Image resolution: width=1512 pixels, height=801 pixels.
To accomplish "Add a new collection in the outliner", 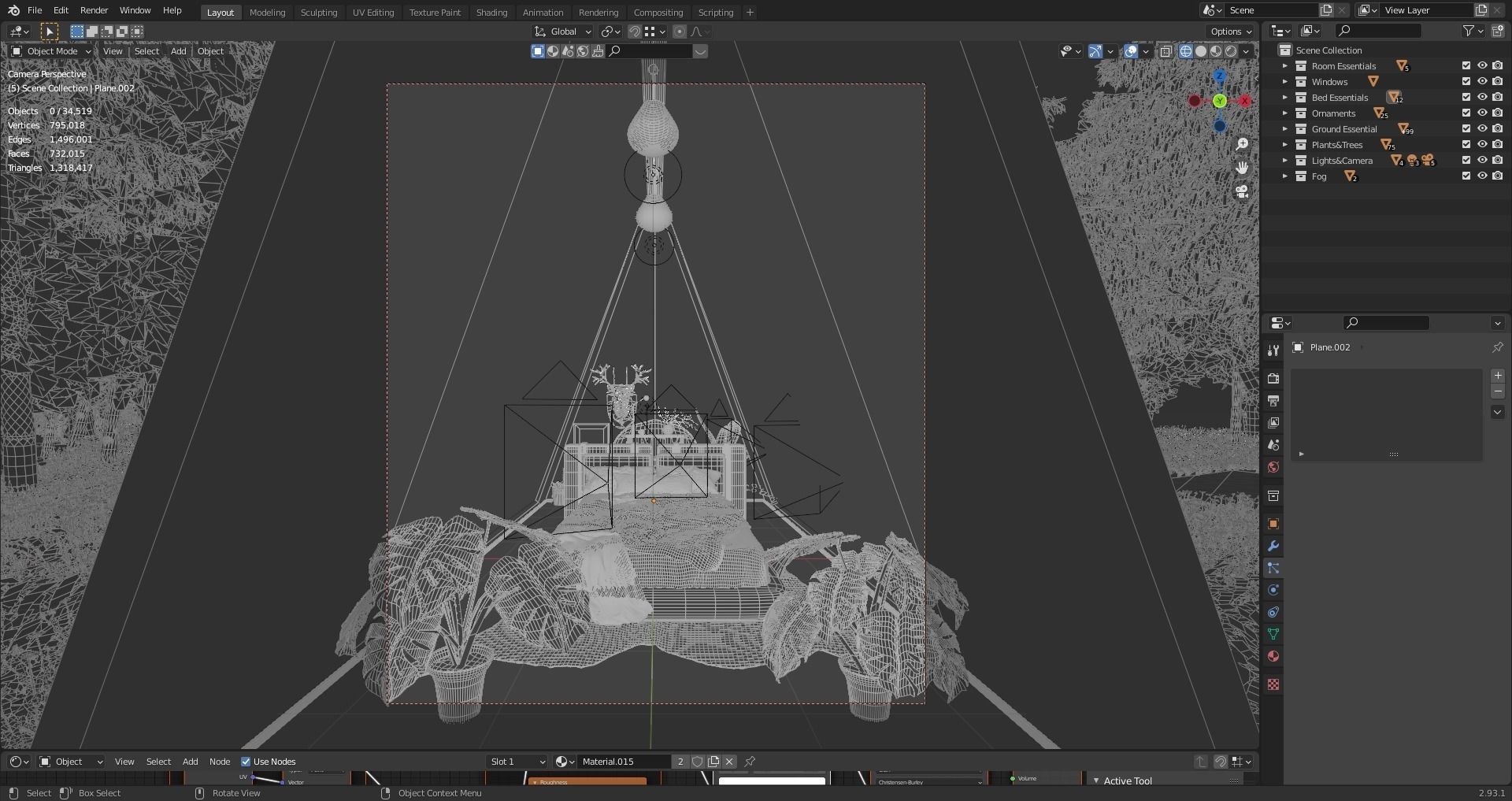I will (1497, 31).
